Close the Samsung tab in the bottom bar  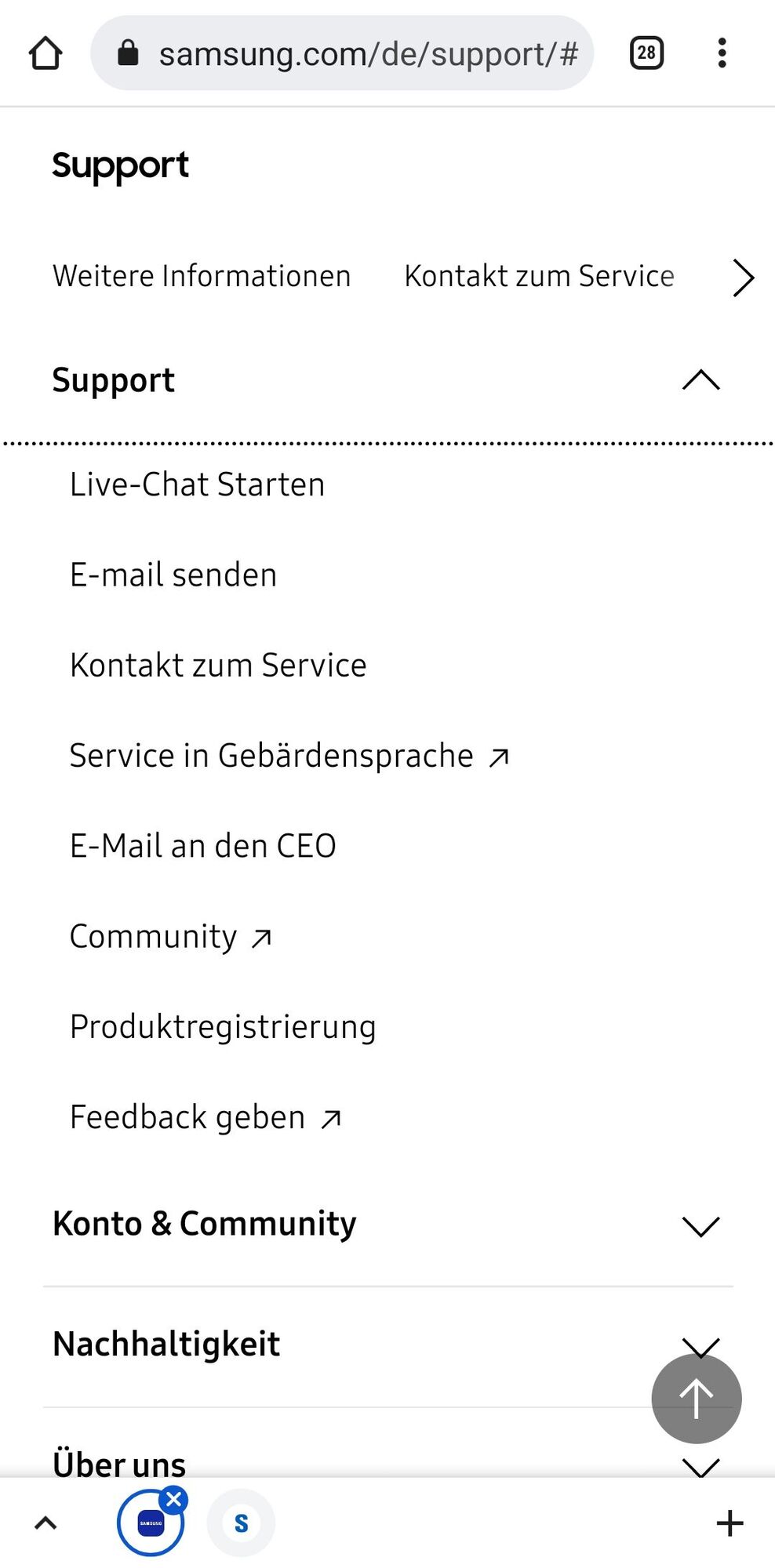pos(174,1501)
